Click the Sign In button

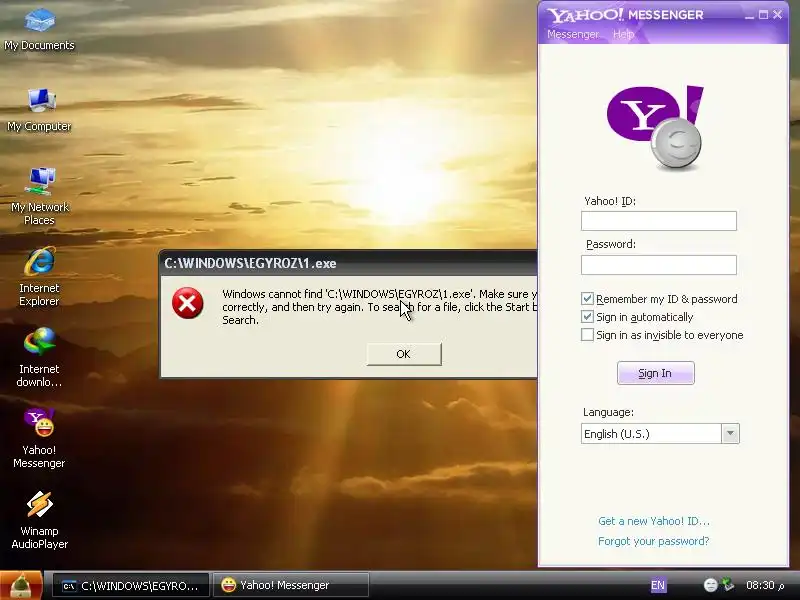(655, 373)
